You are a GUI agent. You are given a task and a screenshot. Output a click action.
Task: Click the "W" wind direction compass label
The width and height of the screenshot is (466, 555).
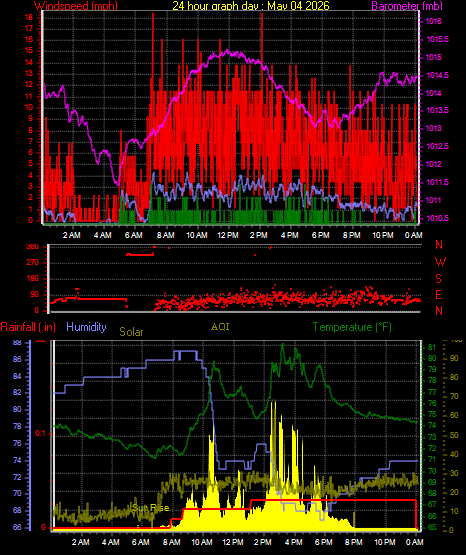[x=440, y=262]
